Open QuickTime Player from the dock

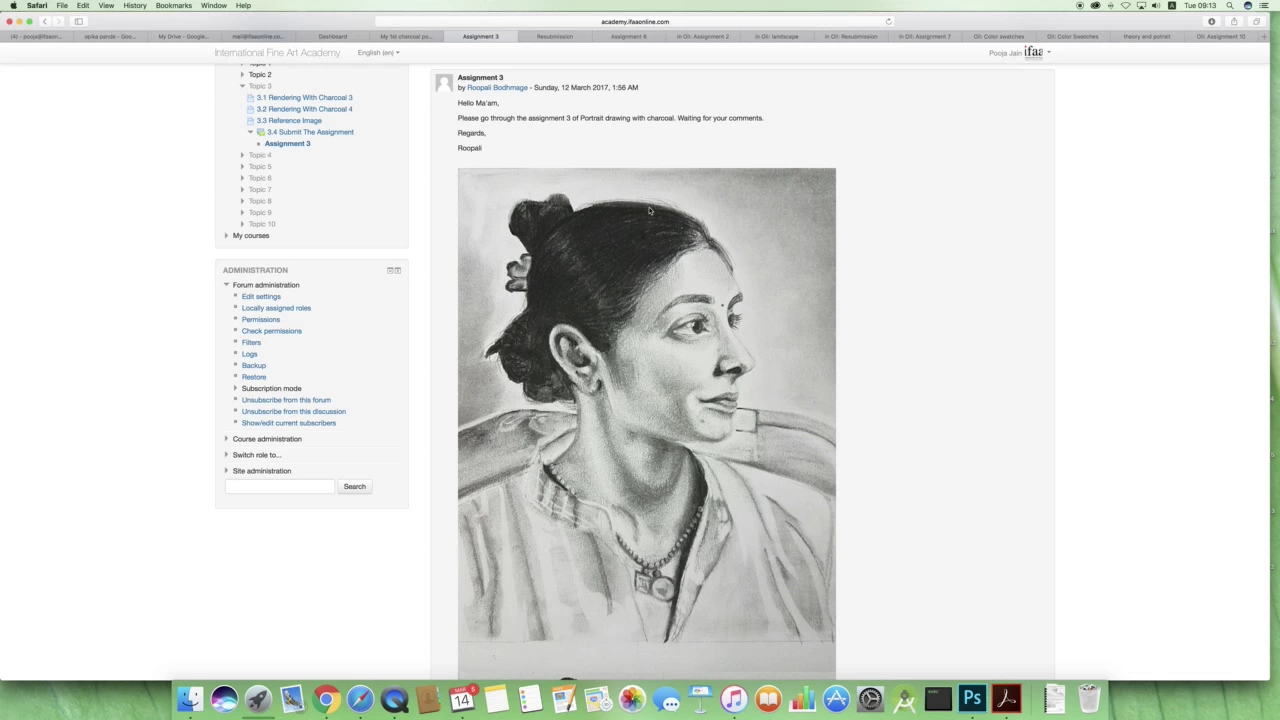tap(394, 700)
